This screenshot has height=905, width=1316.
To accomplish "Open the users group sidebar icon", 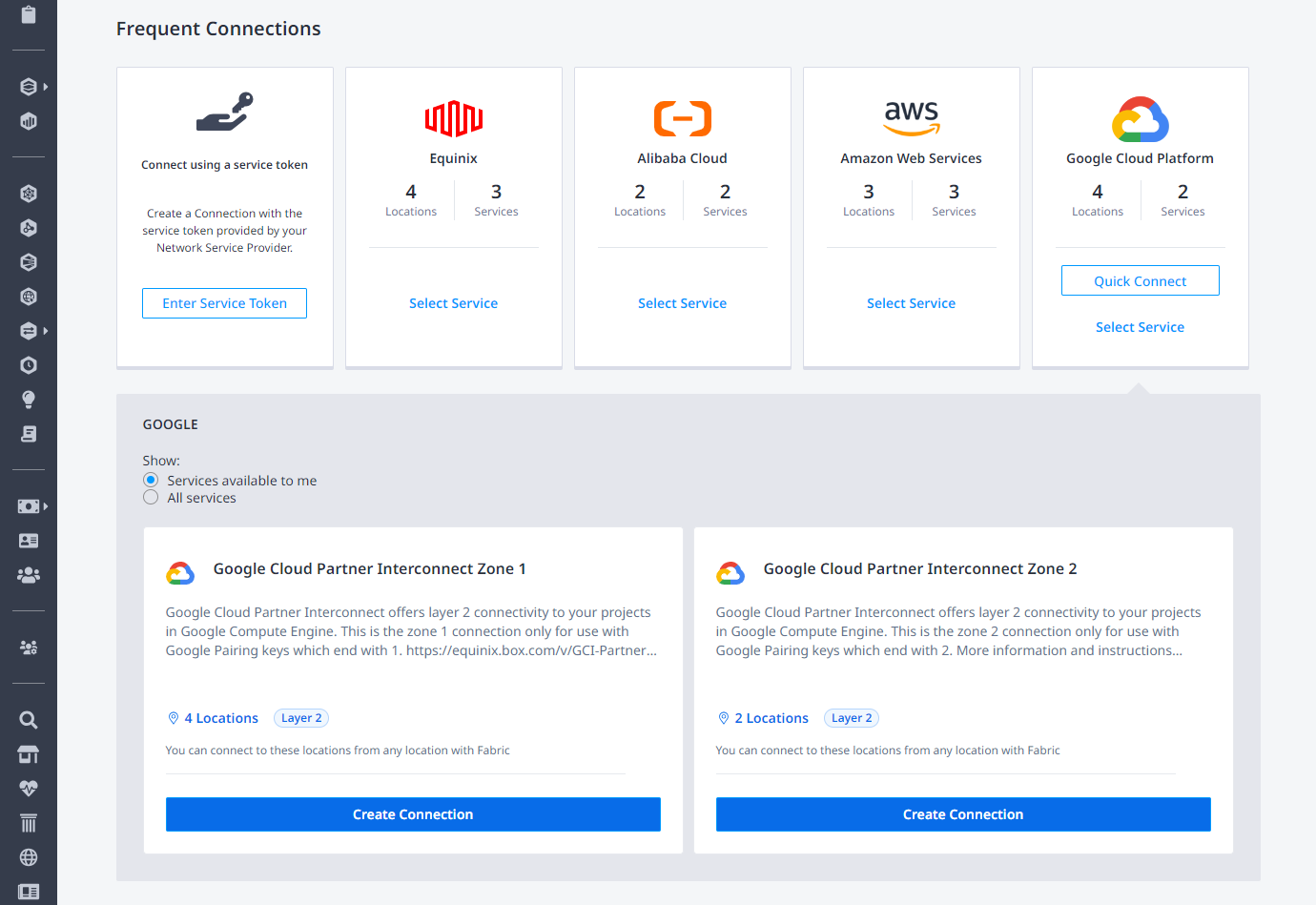I will (x=29, y=575).
